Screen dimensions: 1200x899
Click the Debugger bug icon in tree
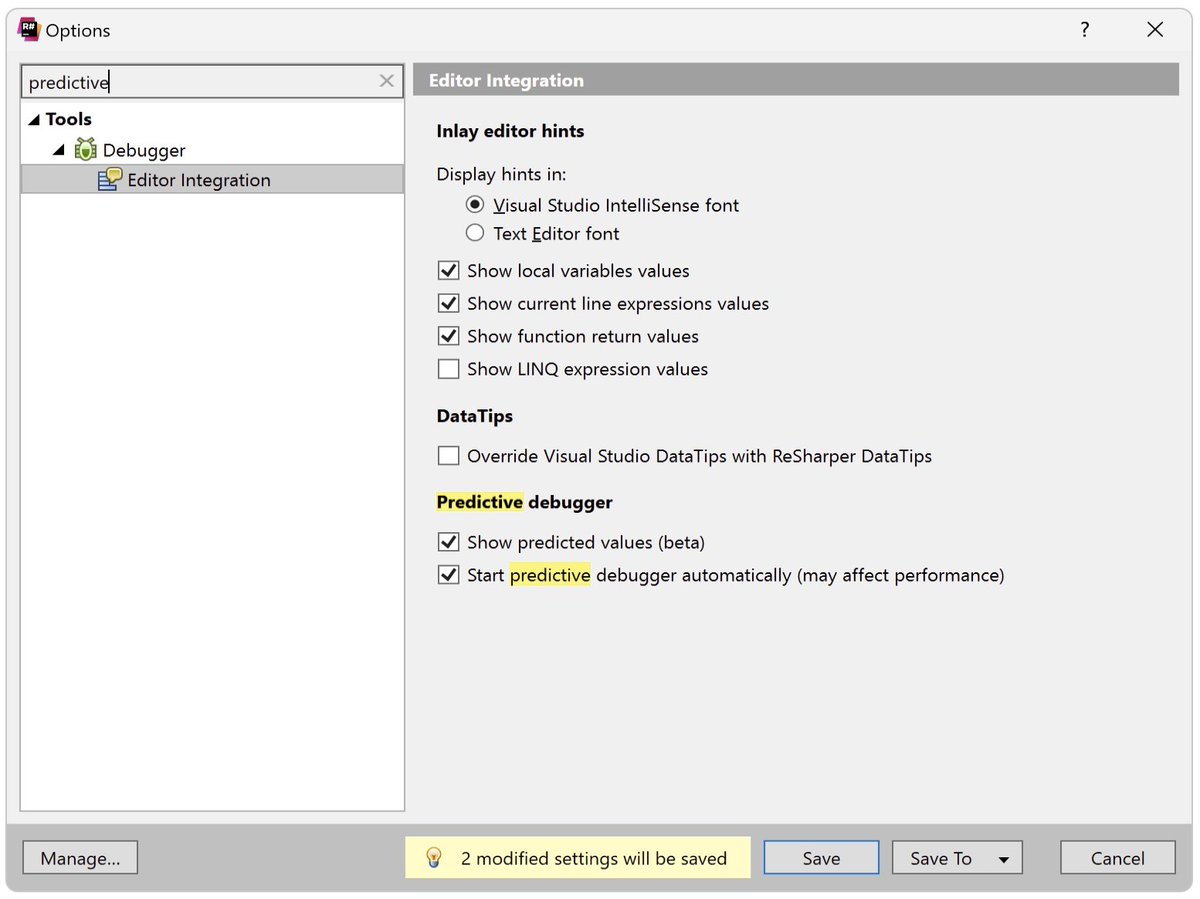click(85, 150)
